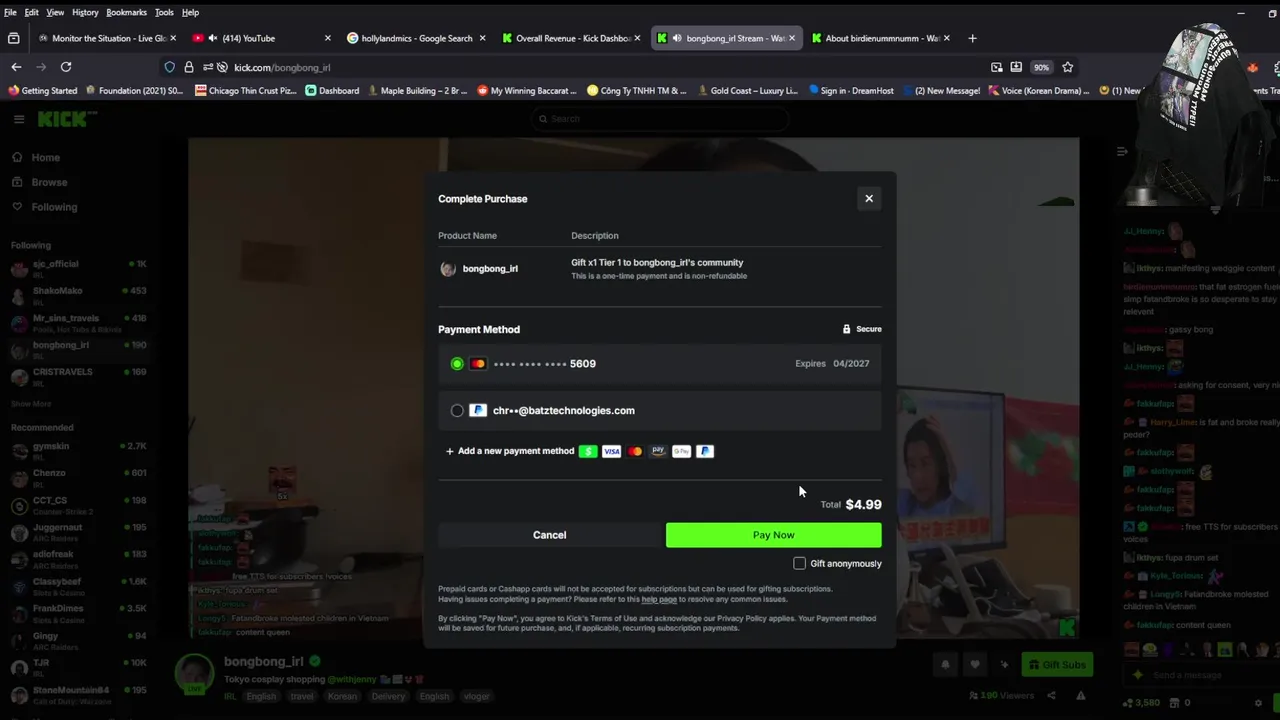Click the share icon beside viewer count
1280x720 pixels.
(1051, 696)
